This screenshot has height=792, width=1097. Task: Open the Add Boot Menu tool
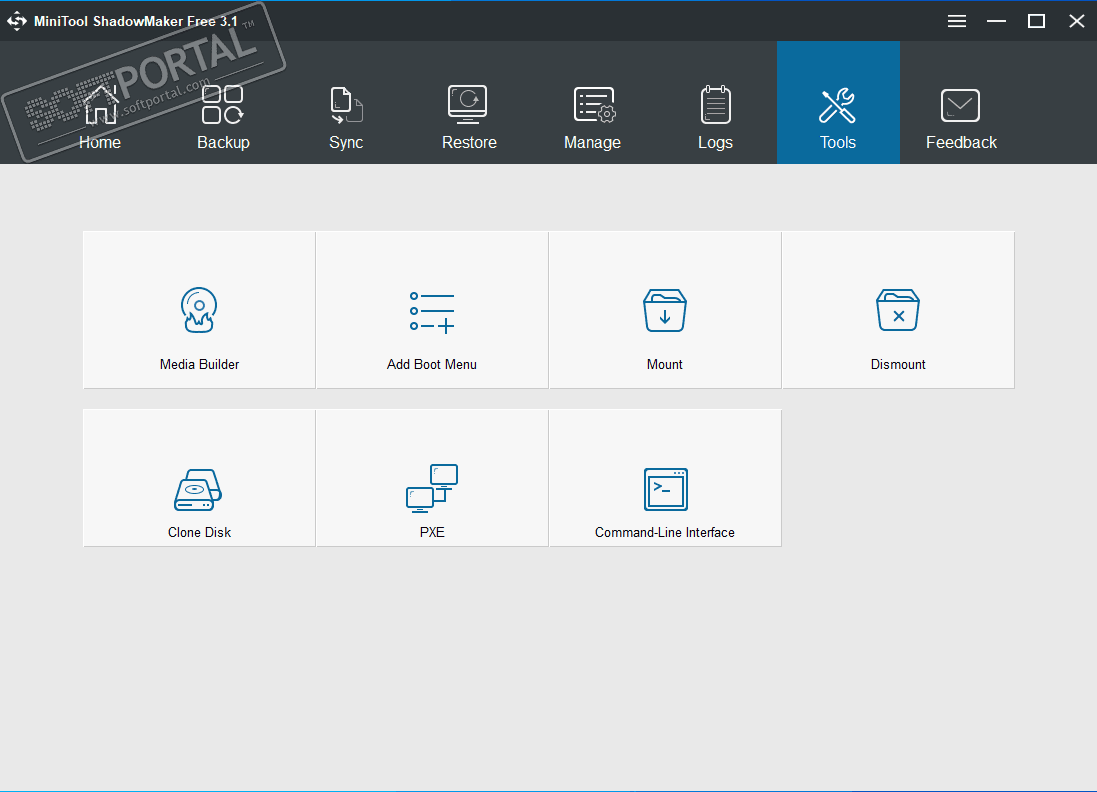[x=432, y=310]
